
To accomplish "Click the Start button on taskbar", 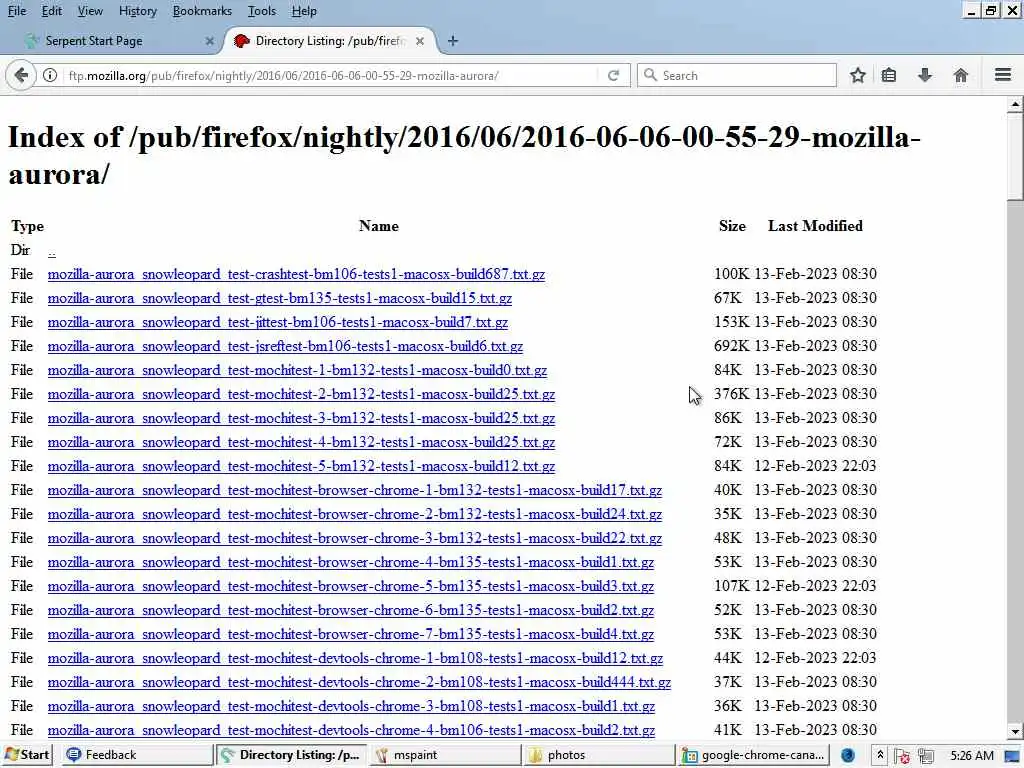I will click(x=27, y=755).
